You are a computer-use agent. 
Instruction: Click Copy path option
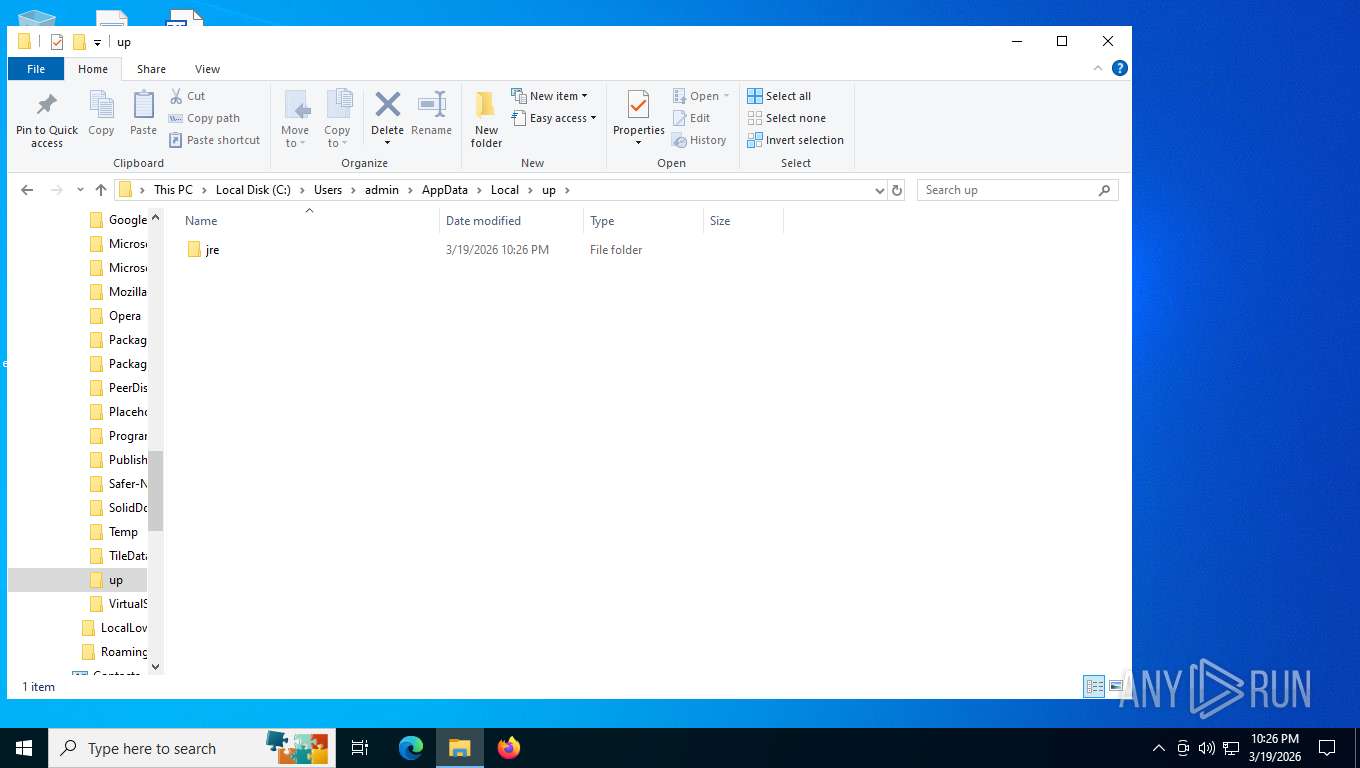pyautogui.click(x=204, y=118)
